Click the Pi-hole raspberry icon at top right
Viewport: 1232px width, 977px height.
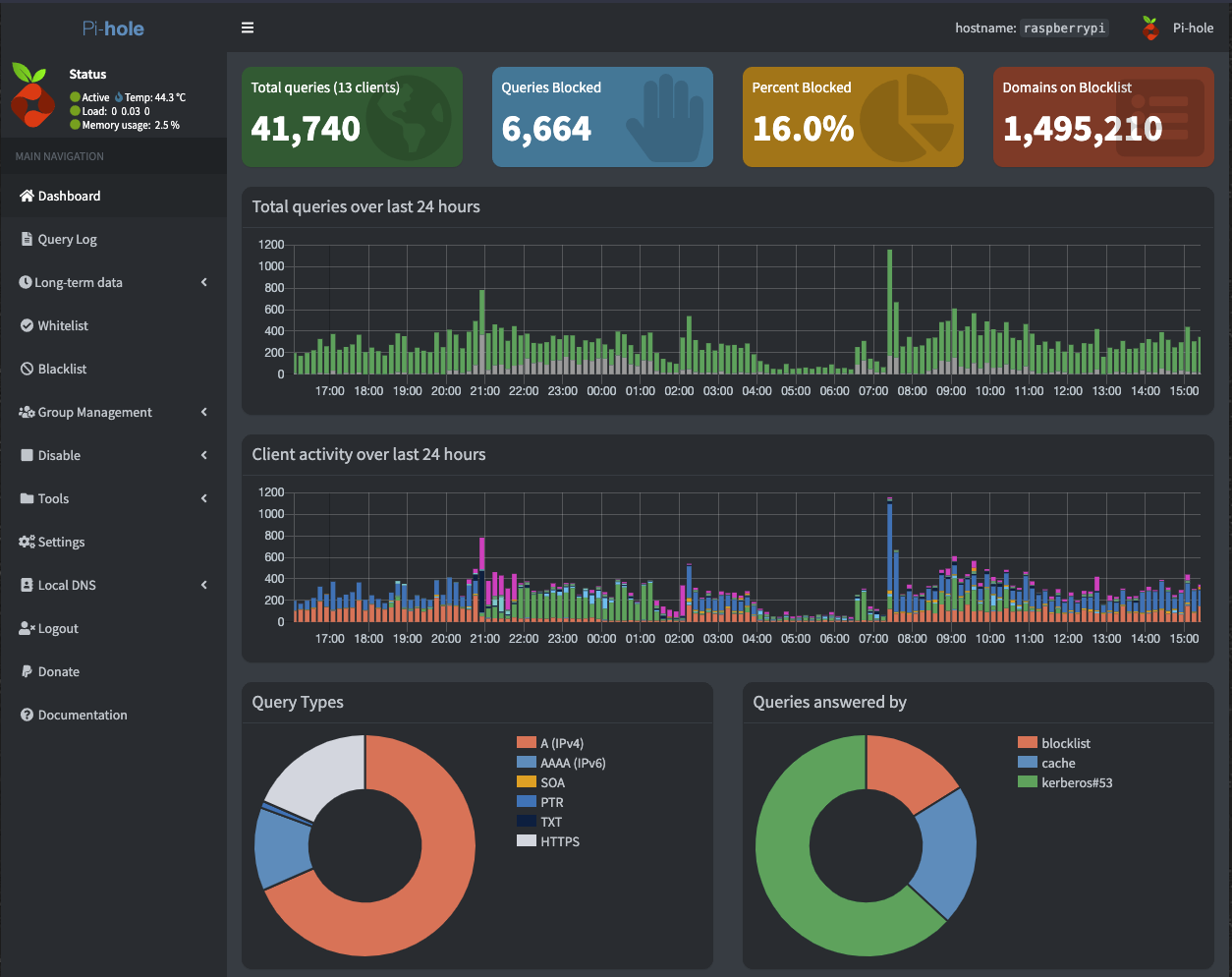(1150, 28)
